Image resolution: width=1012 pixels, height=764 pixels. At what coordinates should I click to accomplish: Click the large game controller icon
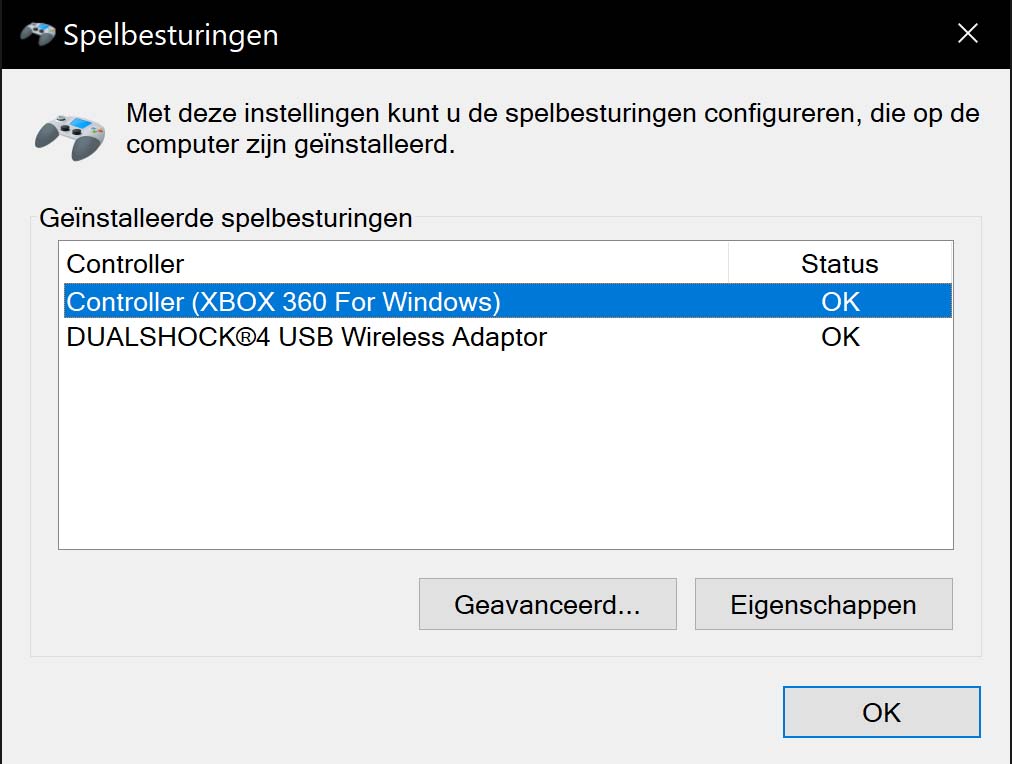click(70, 136)
